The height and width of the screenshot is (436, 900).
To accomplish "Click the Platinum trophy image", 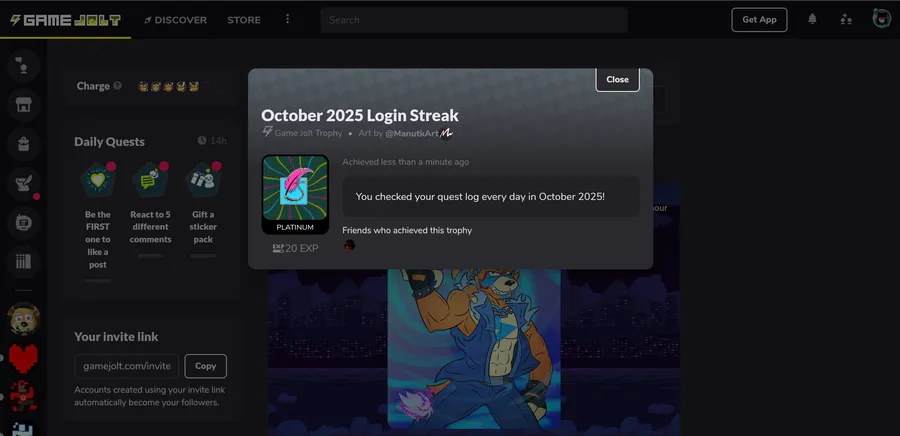I will point(296,194).
